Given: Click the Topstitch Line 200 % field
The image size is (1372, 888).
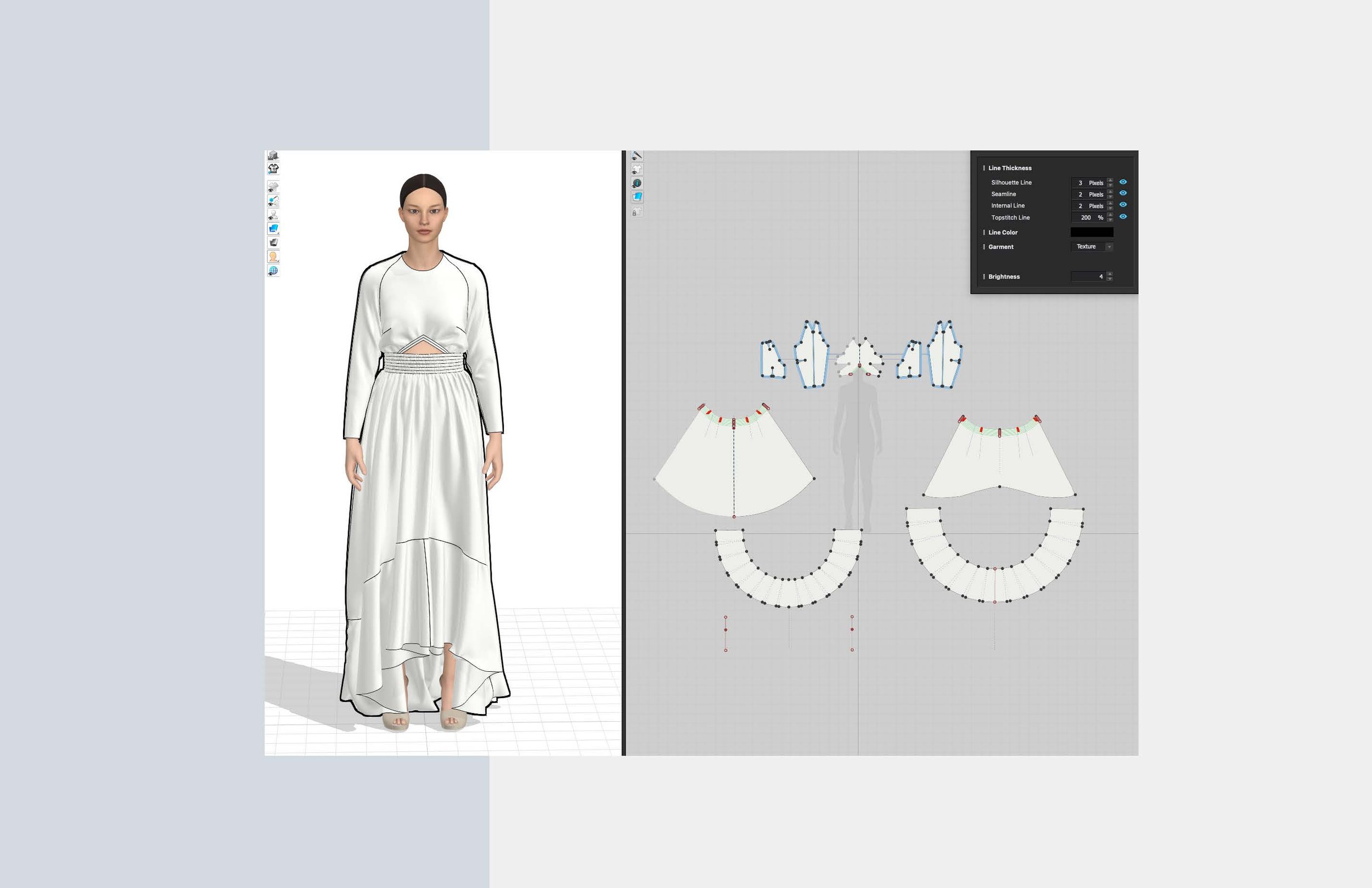Looking at the screenshot, I should coord(1089,217).
